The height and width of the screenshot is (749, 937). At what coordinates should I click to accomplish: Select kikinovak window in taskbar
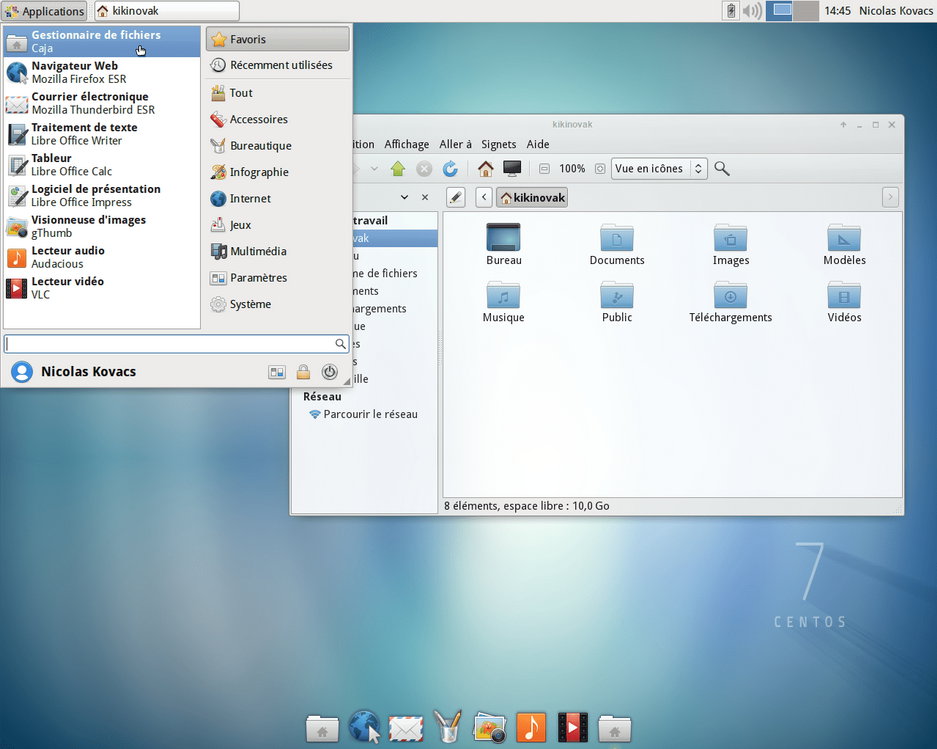coord(167,11)
